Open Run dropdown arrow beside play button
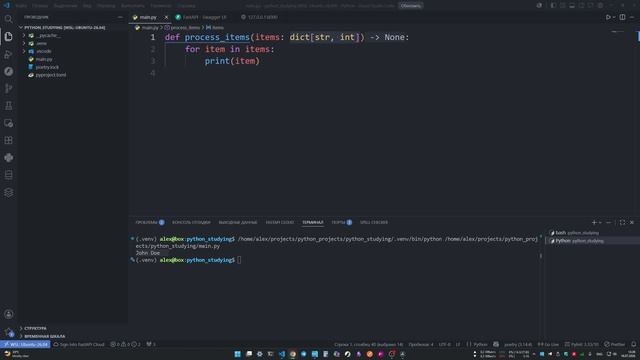 pos(614,17)
